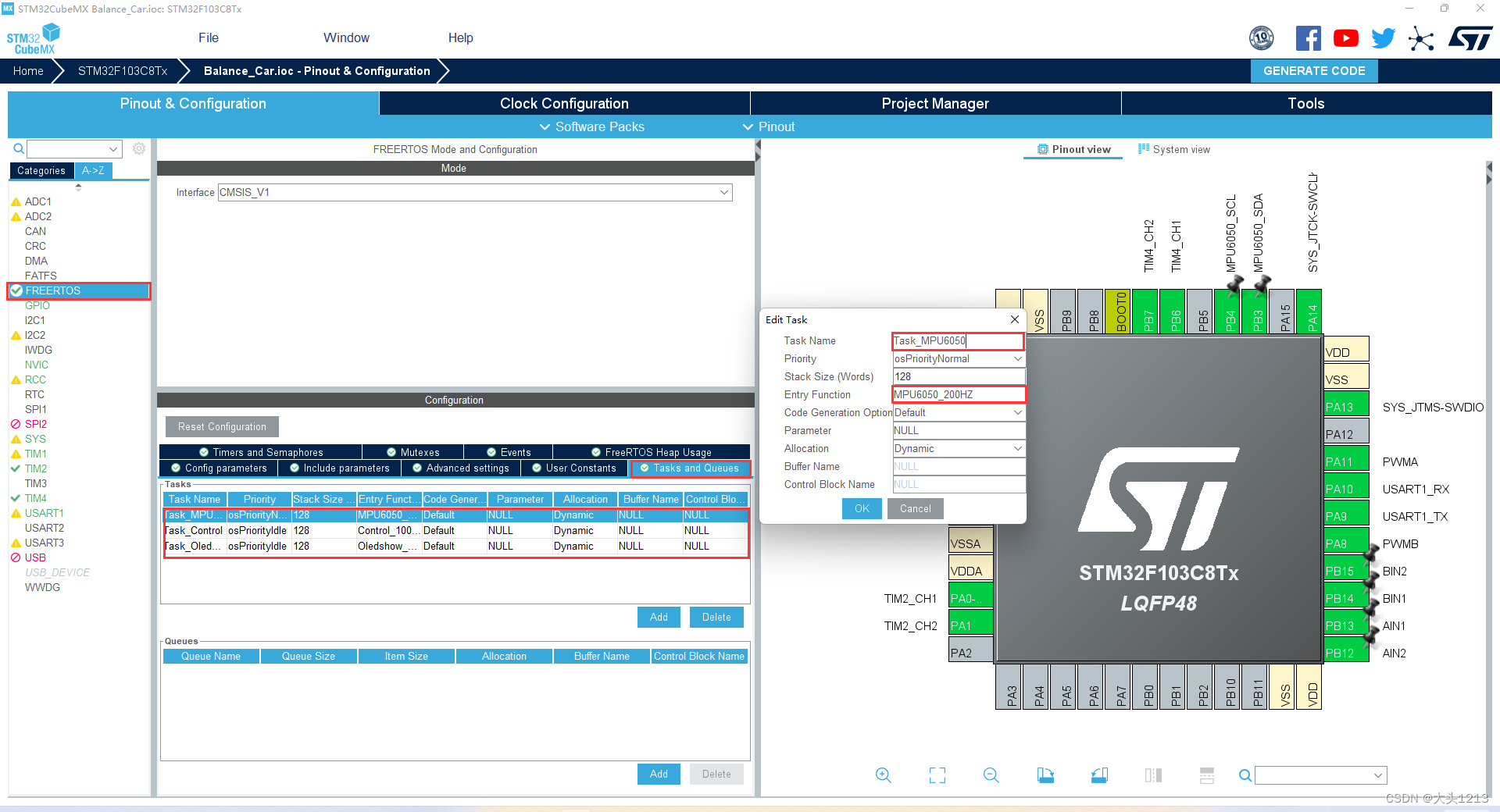Open the FreeRTOS Heap Usage tab

(x=652, y=452)
